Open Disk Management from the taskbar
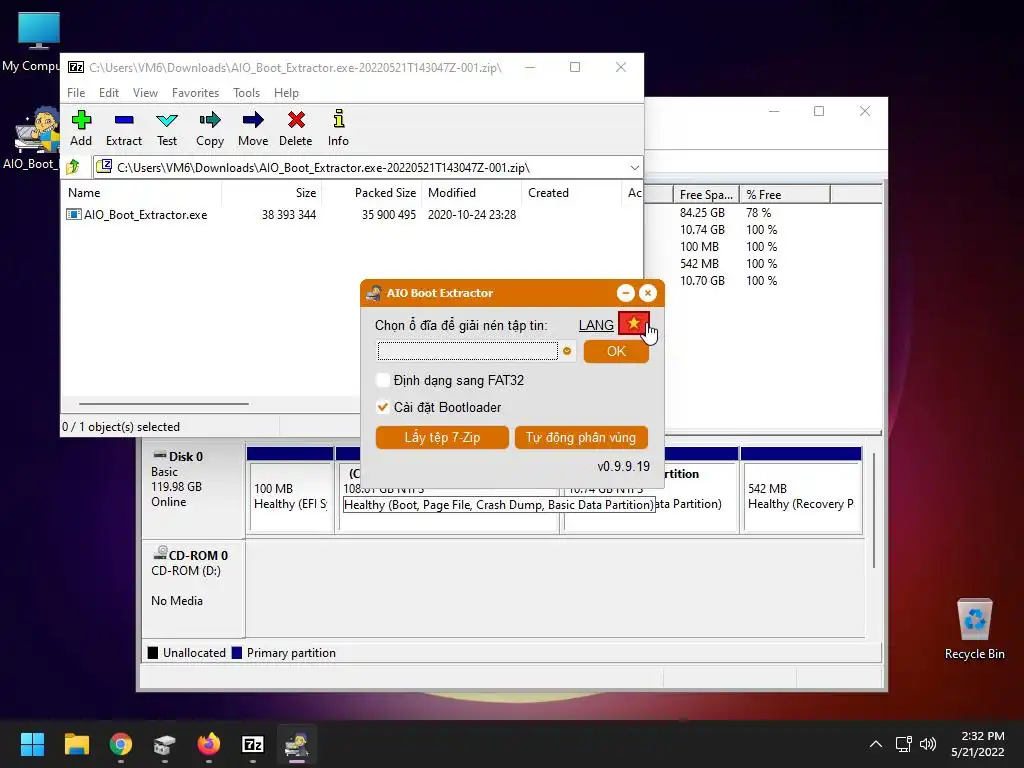 165,744
